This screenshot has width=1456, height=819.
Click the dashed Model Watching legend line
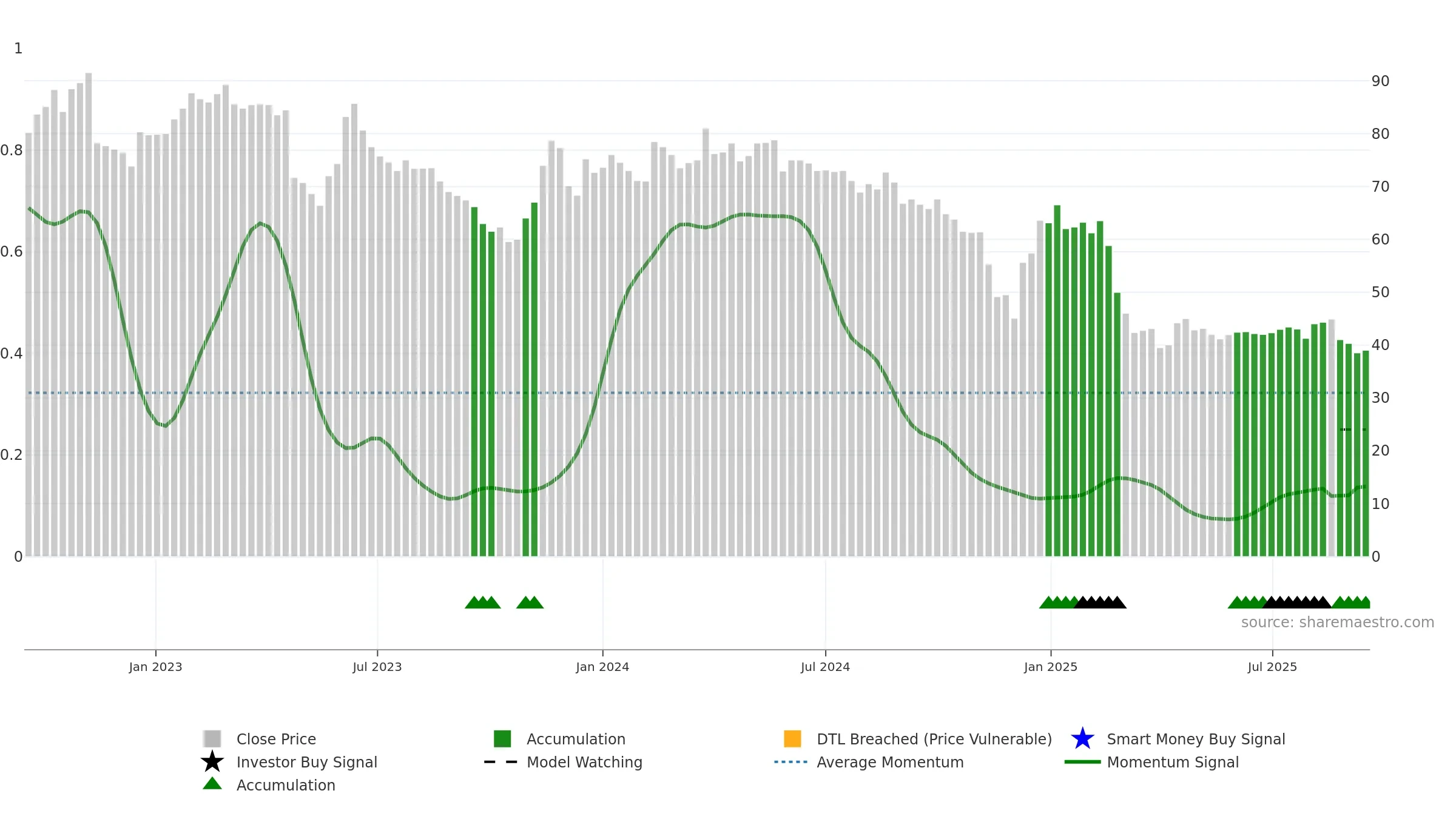(500, 762)
